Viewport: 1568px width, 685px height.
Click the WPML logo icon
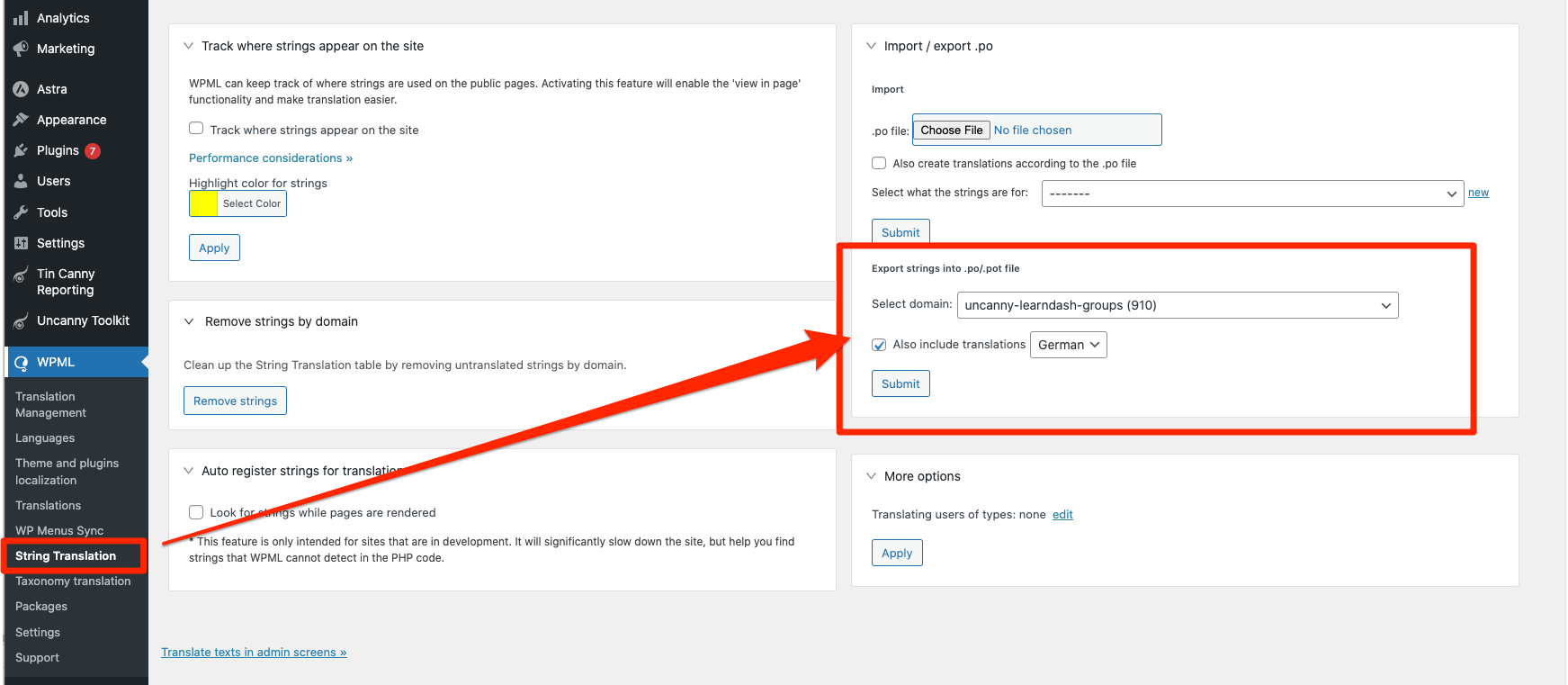pyautogui.click(x=21, y=363)
